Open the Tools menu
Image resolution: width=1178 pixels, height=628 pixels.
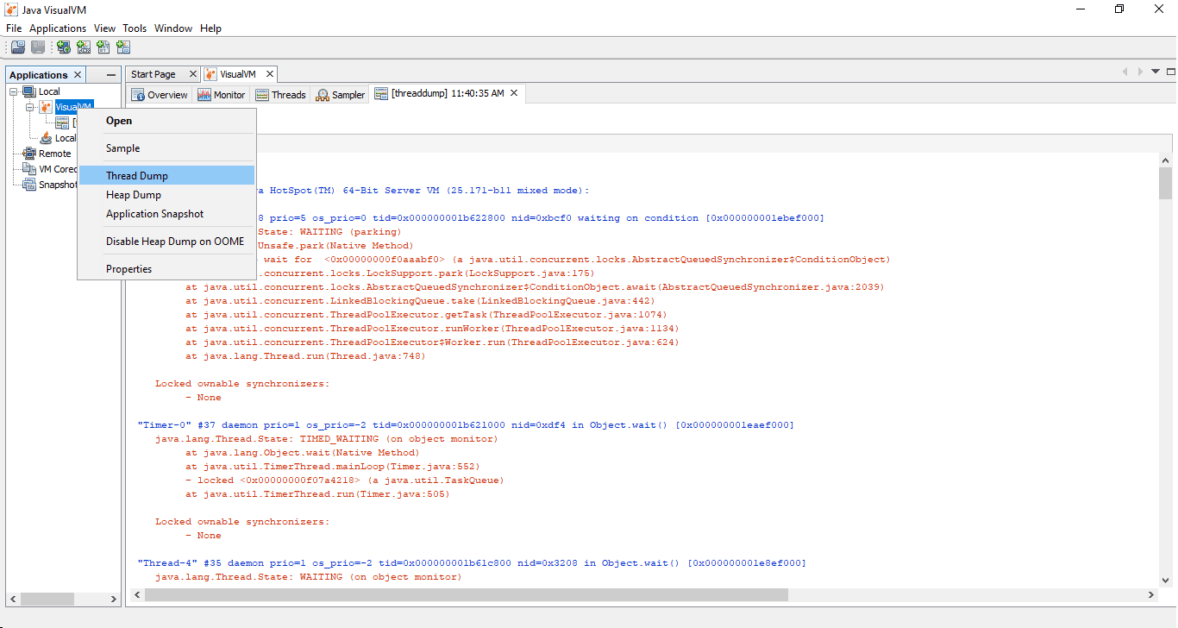tap(133, 28)
